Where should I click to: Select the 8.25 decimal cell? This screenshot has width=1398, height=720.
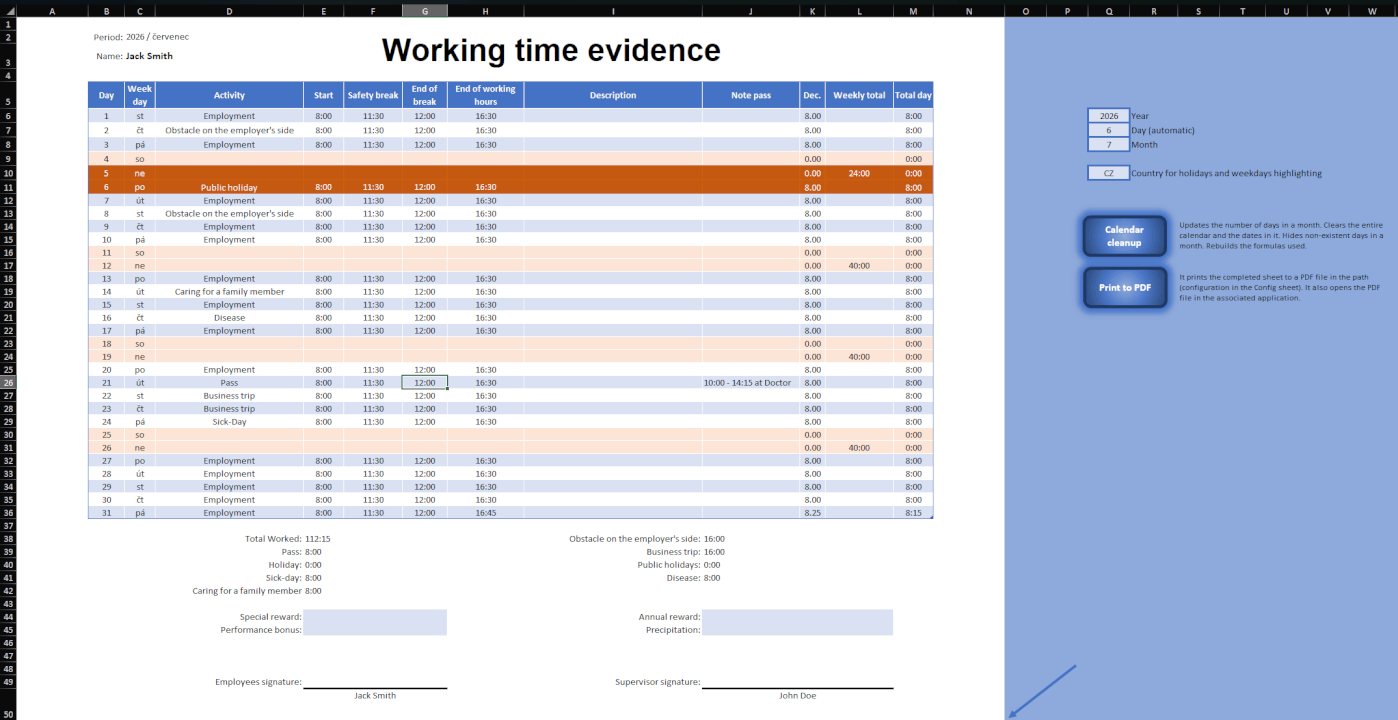pos(813,513)
